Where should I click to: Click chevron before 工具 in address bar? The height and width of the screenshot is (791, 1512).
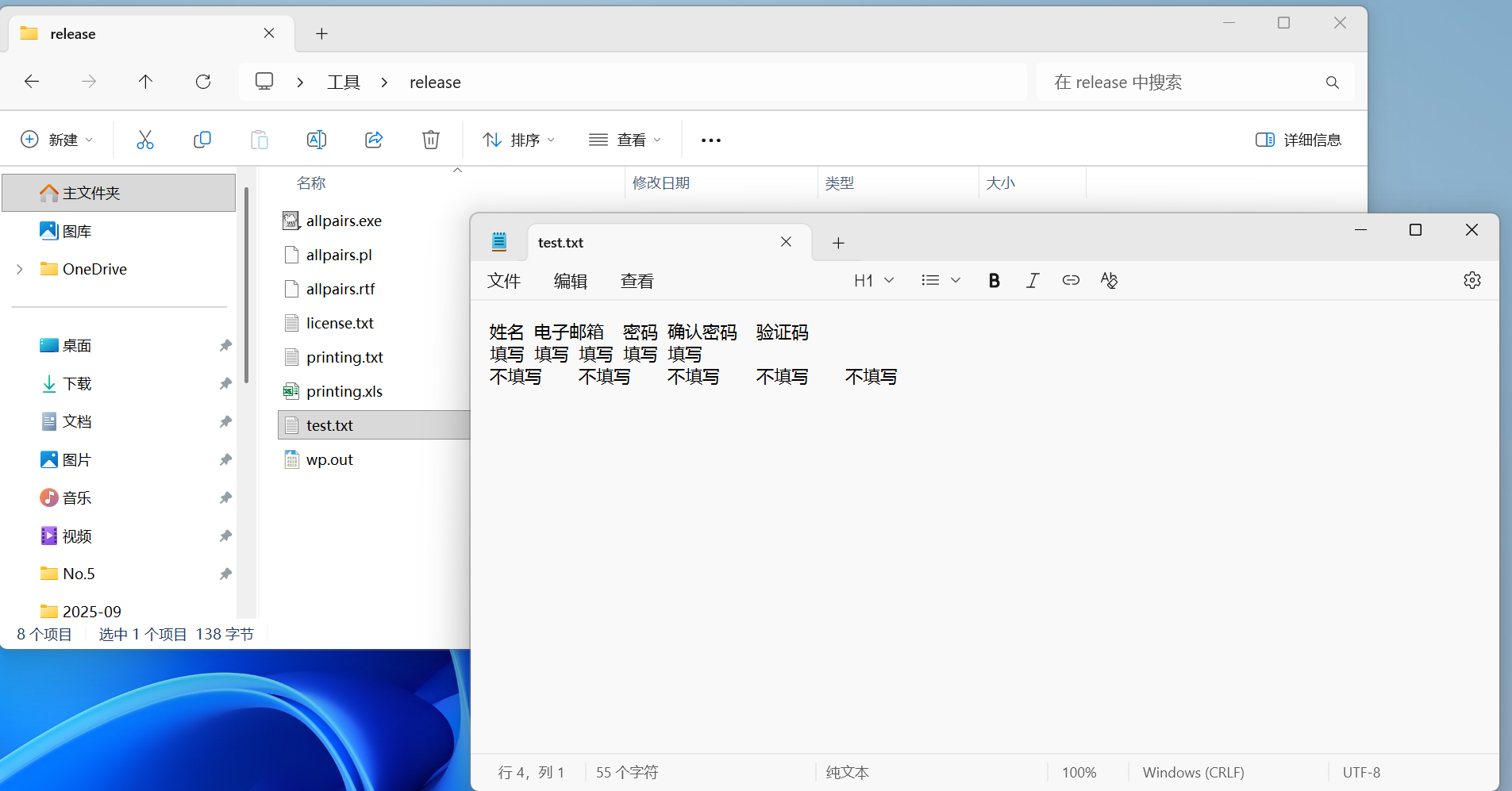tap(300, 83)
